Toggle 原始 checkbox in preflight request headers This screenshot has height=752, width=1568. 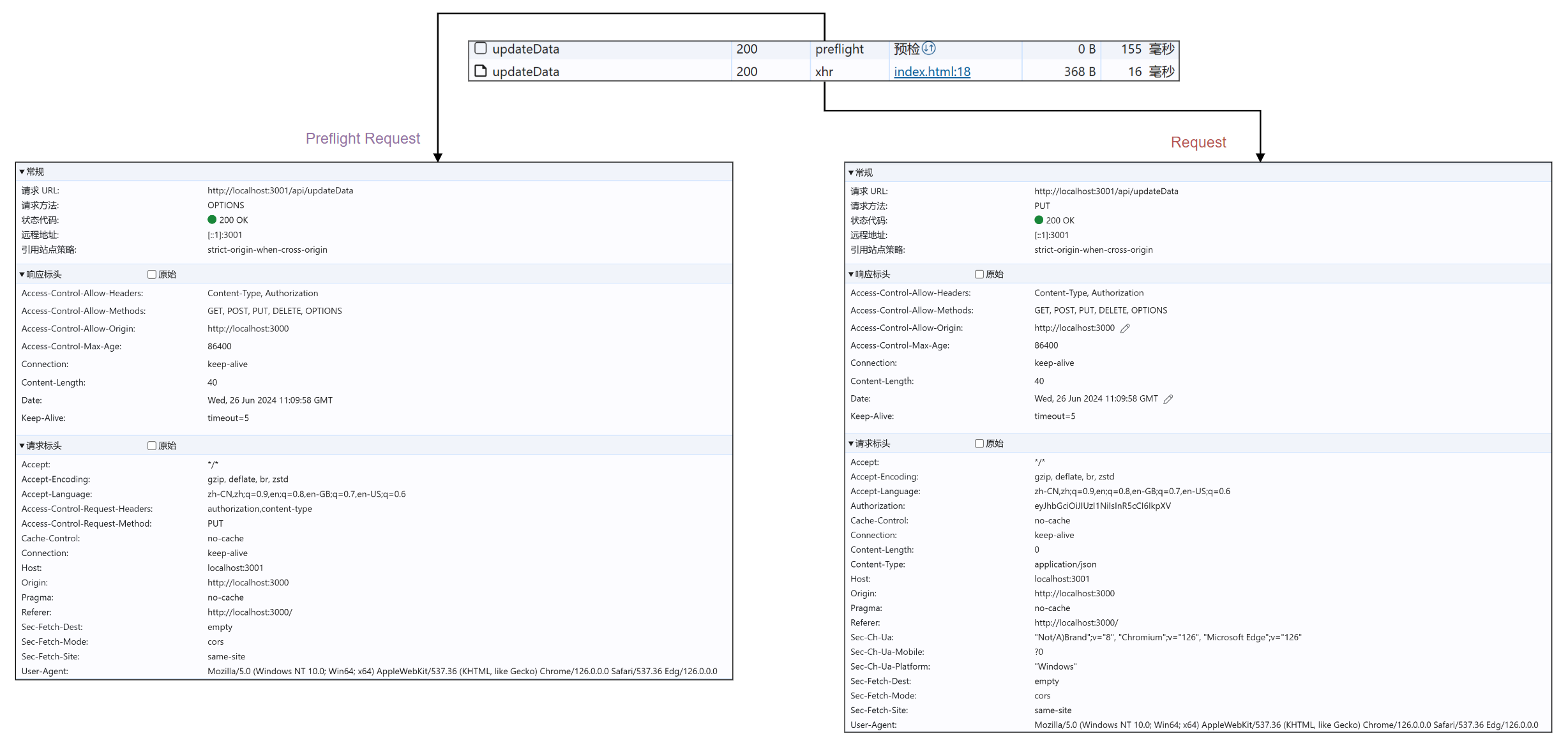click(x=152, y=446)
